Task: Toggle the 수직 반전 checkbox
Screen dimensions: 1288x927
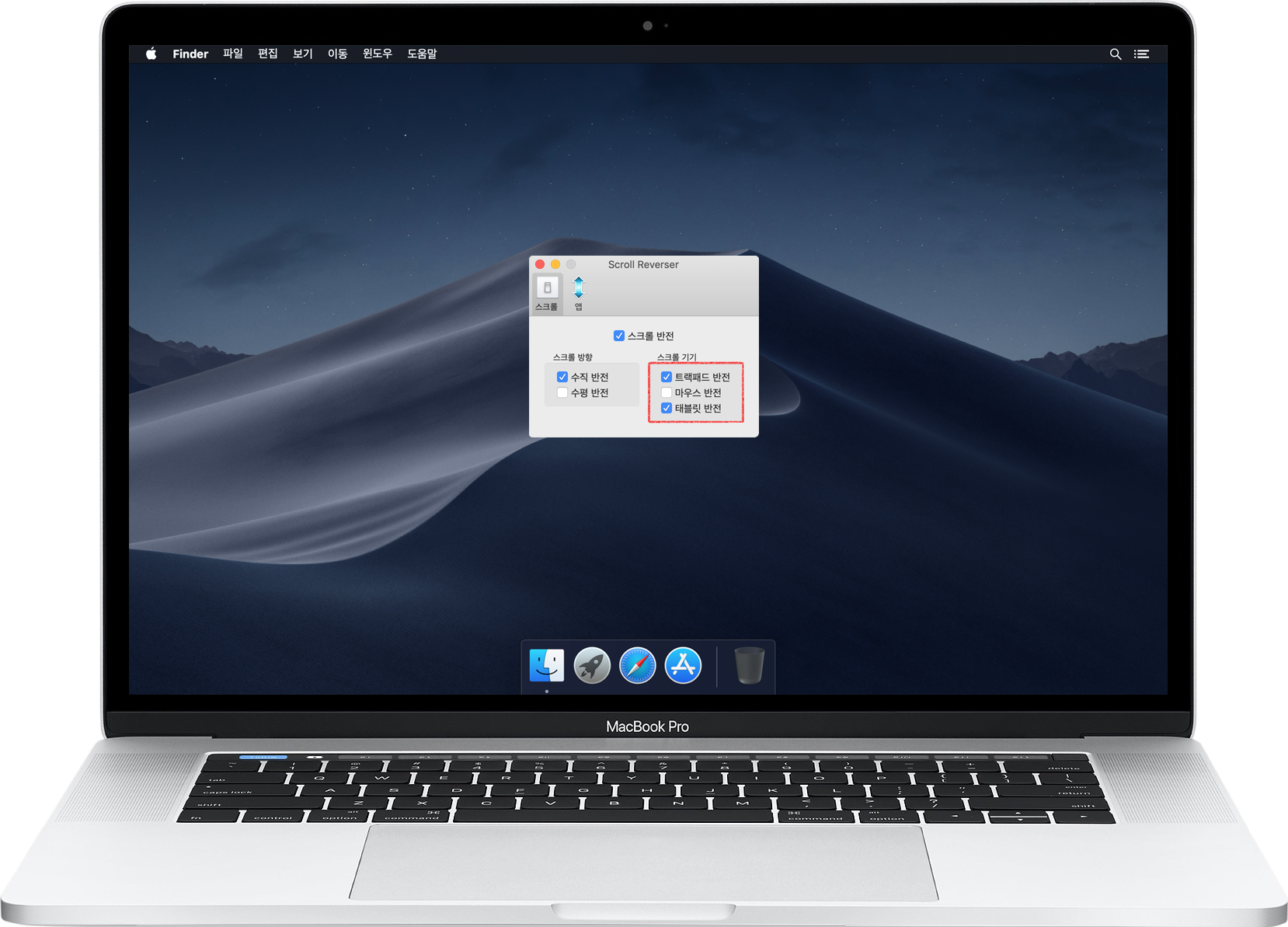Action: pyautogui.click(x=562, y=377)
